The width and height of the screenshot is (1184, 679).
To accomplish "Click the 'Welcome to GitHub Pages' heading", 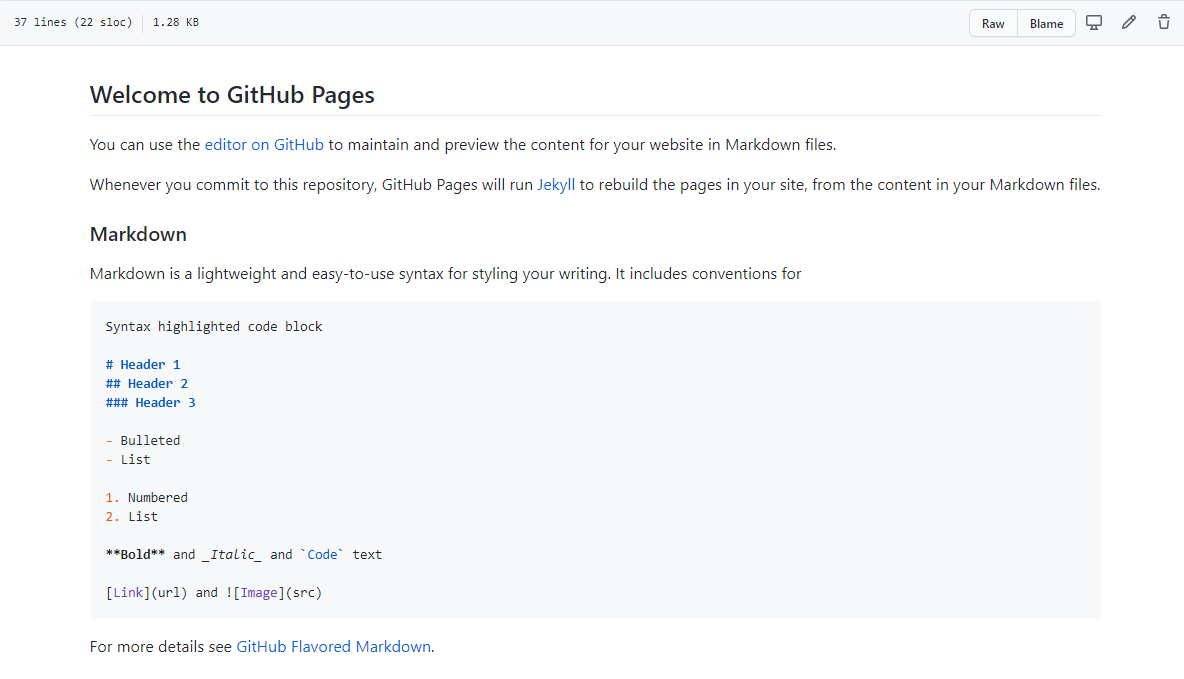I will (x=232, y=95).
